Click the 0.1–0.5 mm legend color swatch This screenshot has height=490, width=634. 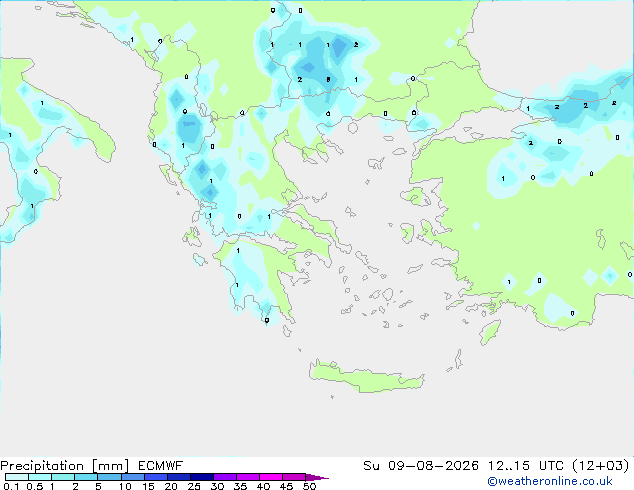[x=17, y=477]
